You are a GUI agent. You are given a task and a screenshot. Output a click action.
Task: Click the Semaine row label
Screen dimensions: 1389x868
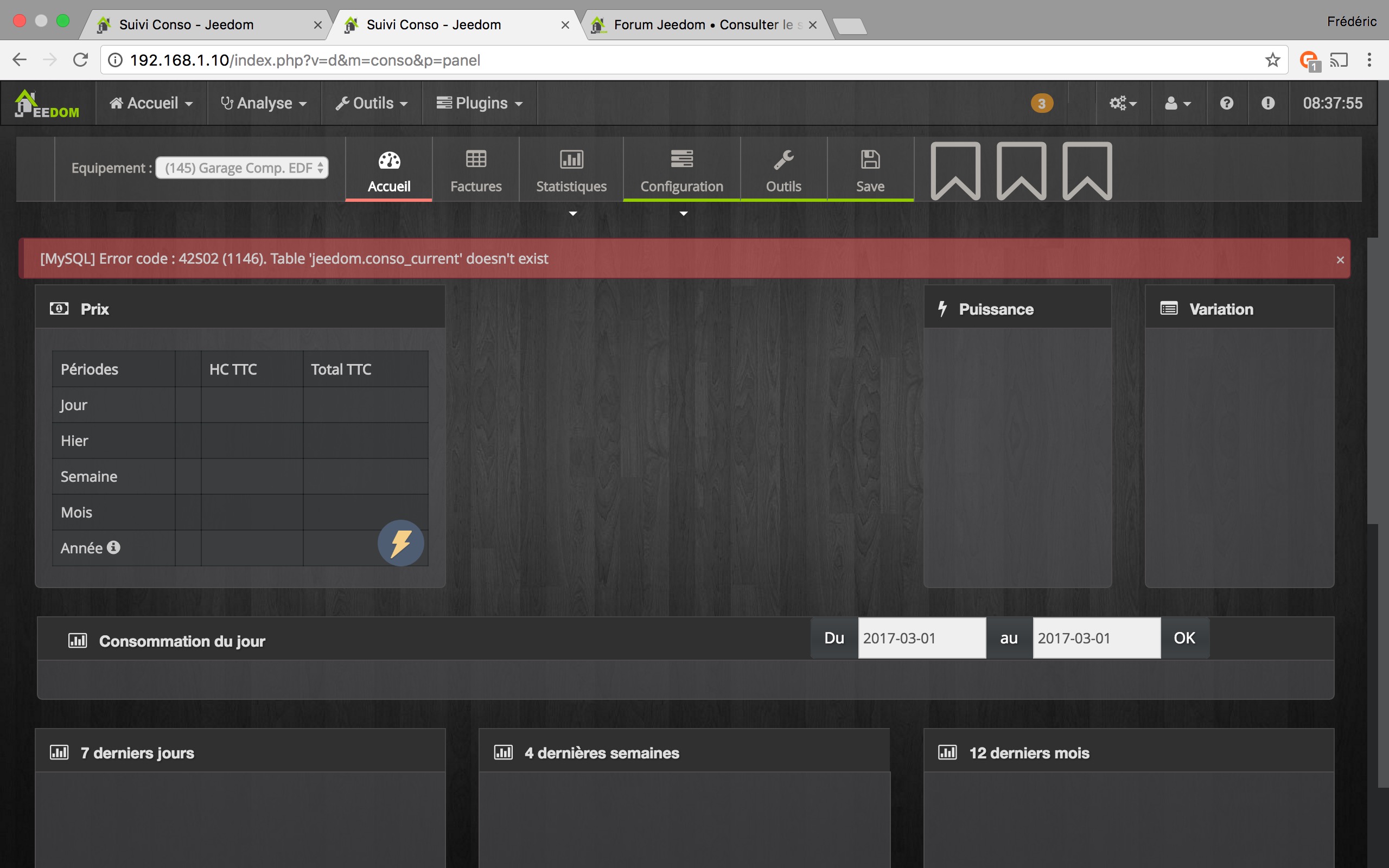[89, 476]
